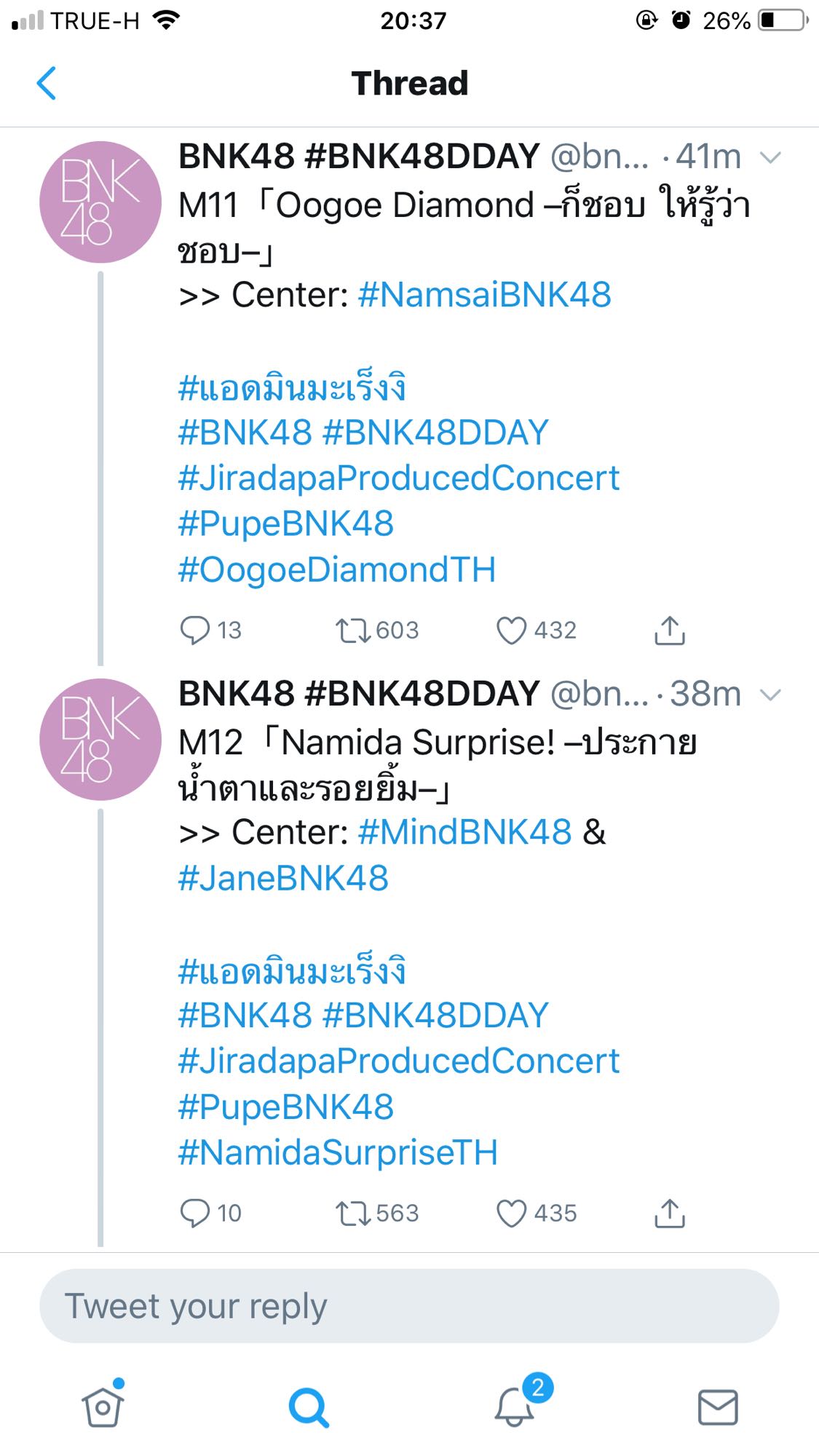Reply to the M11 Oogoe Diamond tweet
Screen dimensions: 819x1456
(194, 630)
